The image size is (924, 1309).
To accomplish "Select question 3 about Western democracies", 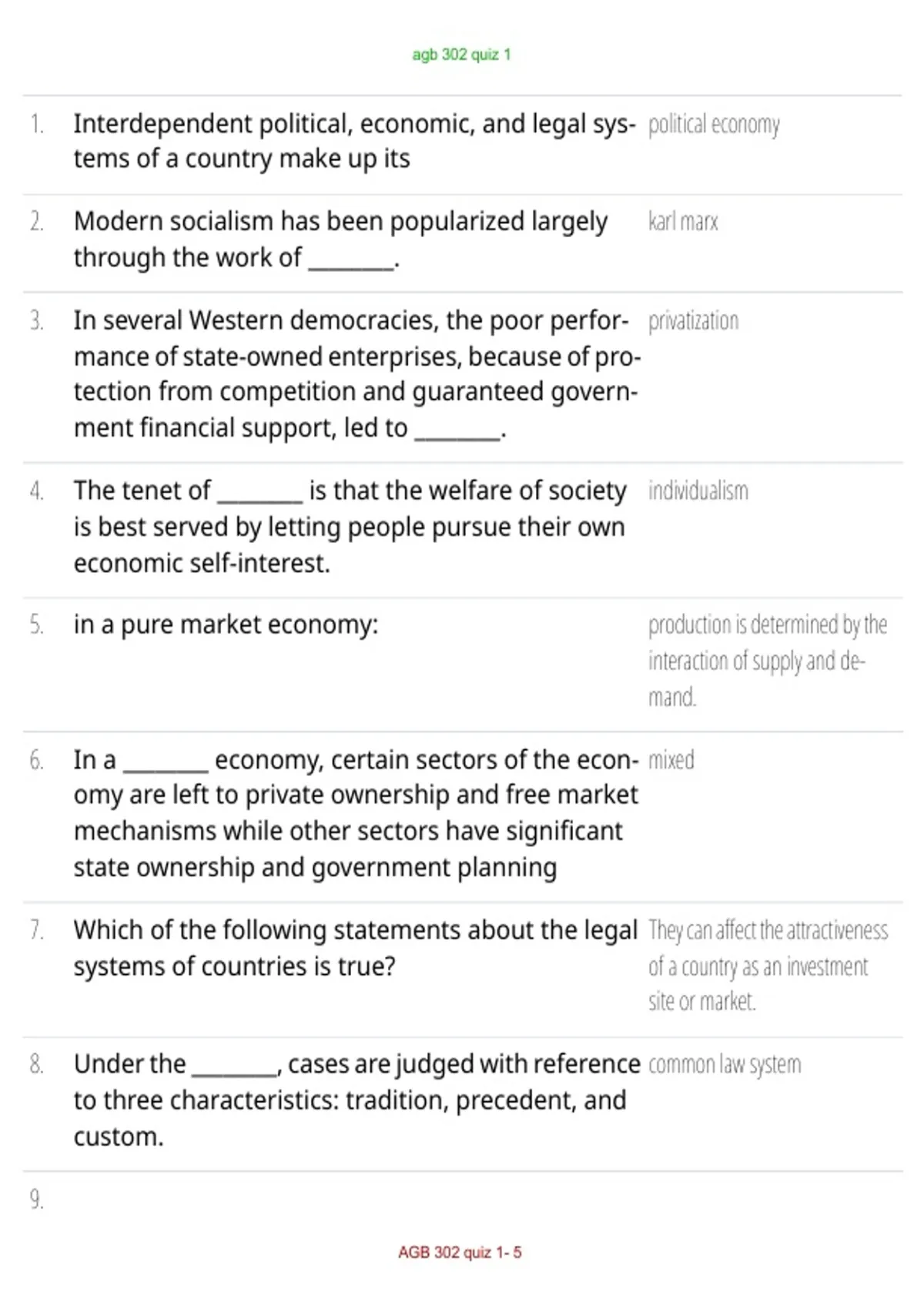I will (357, 374).
